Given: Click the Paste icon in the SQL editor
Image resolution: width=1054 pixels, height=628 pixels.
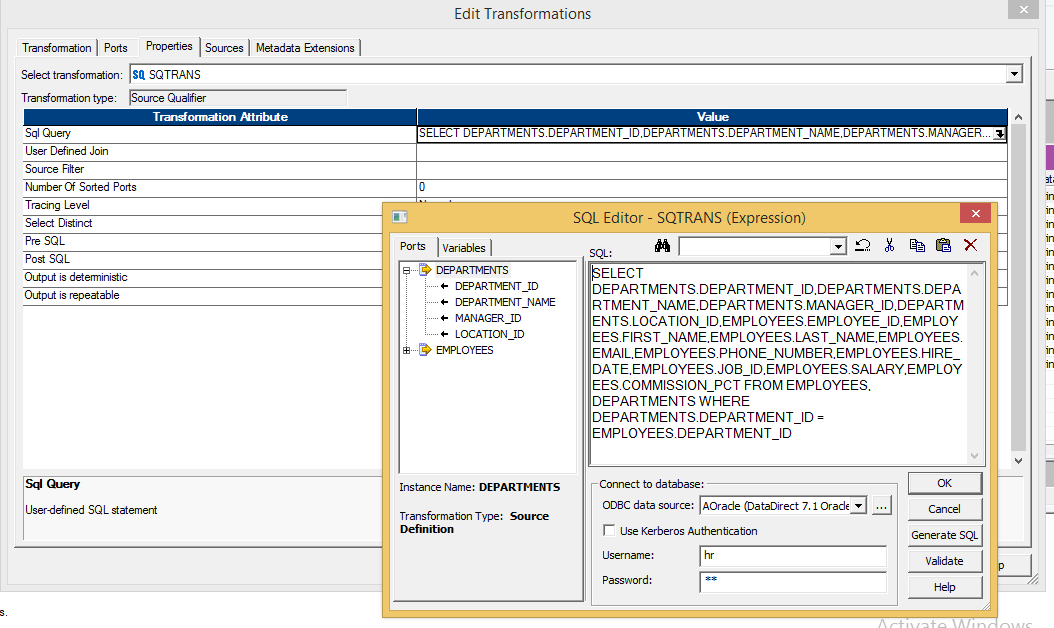Looking at the screenshot, I should (x=942, y=245).
